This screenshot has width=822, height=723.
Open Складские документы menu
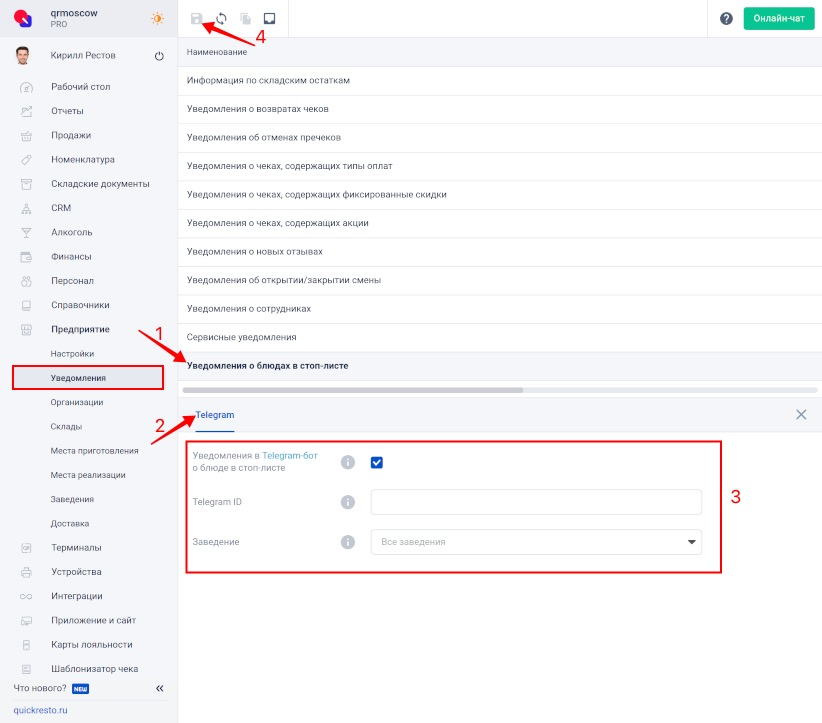pyautogui.click(x=100, y=184)
